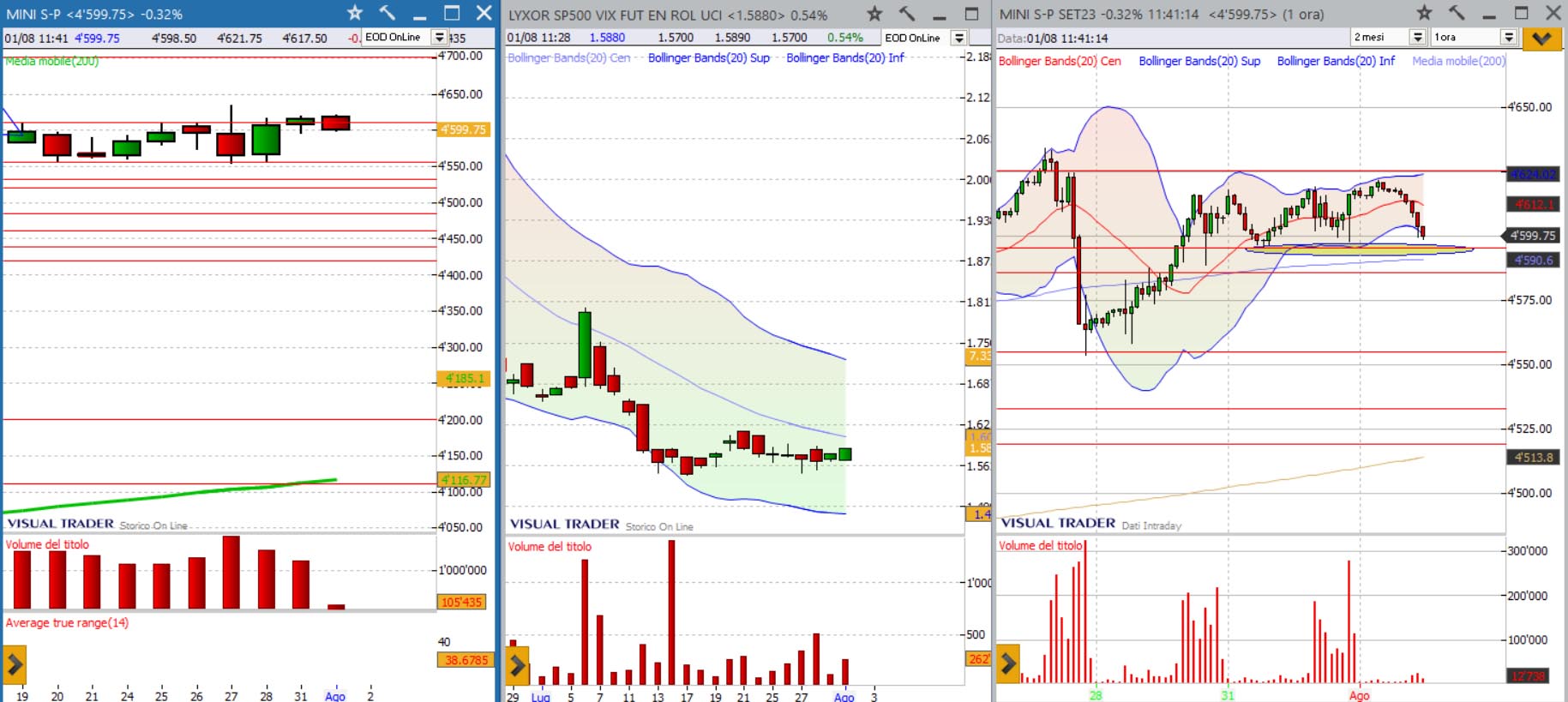Click 'Bollinger Bands(20) Cen' in the LYXOR chart
This screenshot has width=1568, height=702.
point(569,57)
